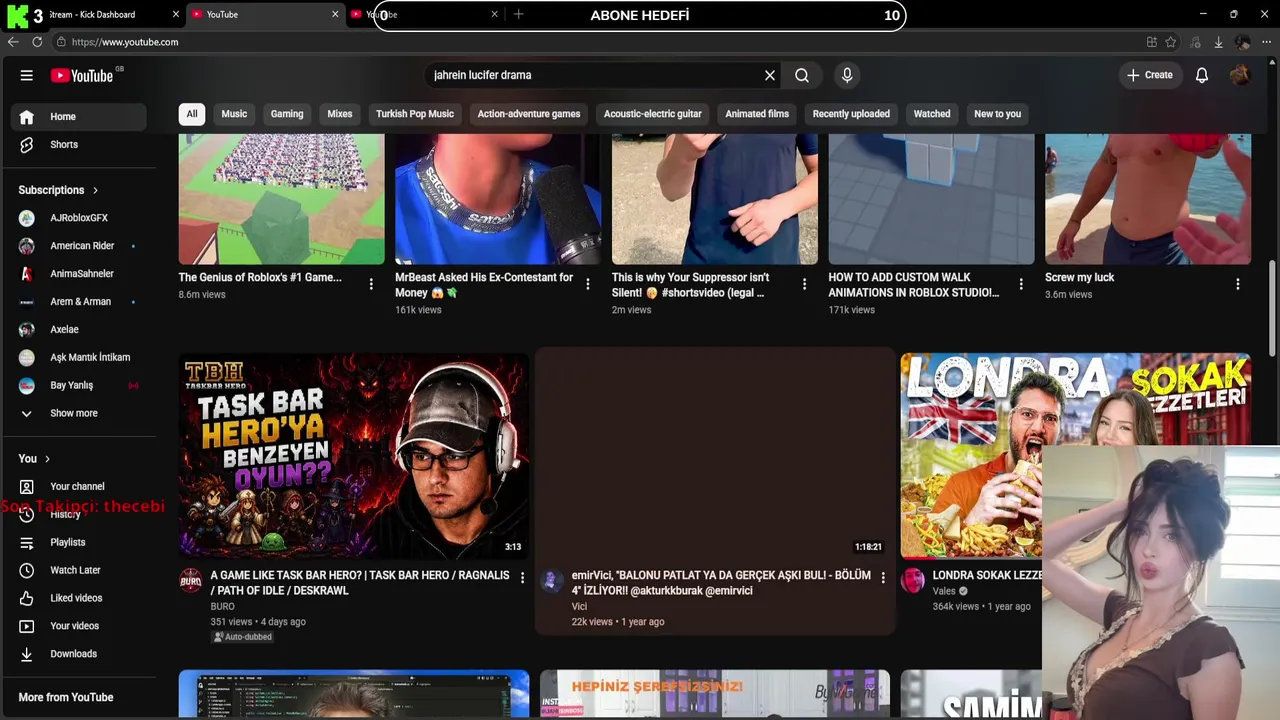Close the Stream - Kick Dashboard tab
The width and height of the screenshot is (1280, 720).
pos(176,14)
